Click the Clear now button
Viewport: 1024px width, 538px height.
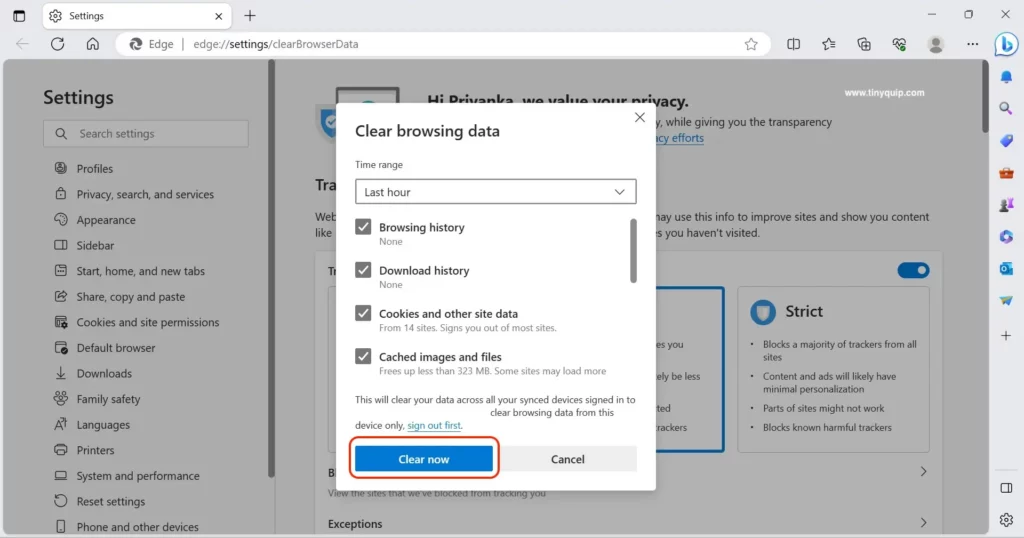click(424, 459)
